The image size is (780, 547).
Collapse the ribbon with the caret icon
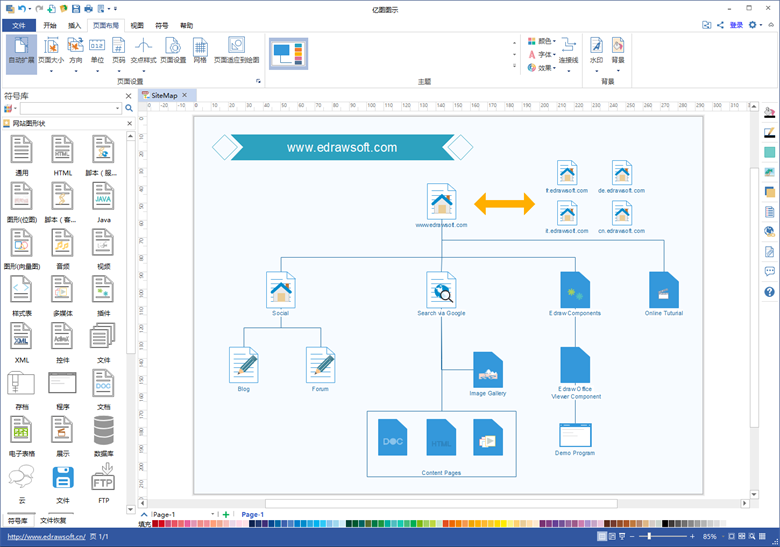771,25
